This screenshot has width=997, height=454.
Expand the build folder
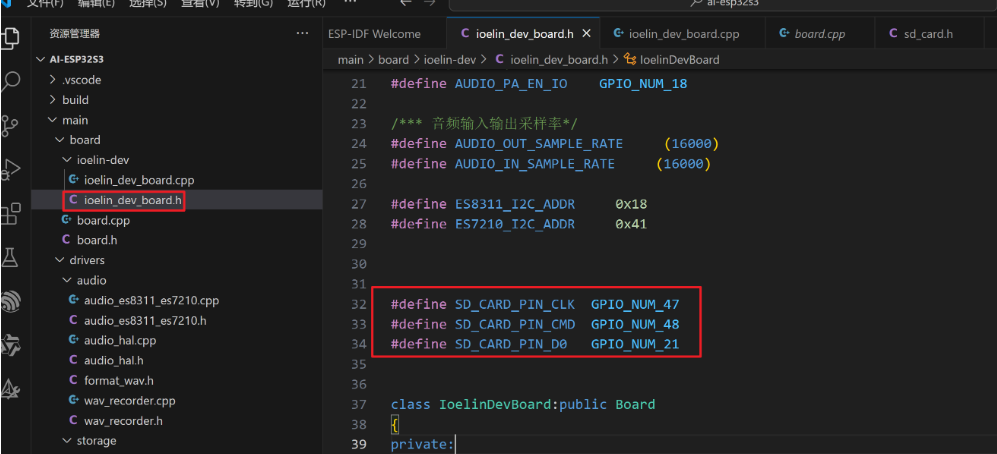(x=53, y=100)
